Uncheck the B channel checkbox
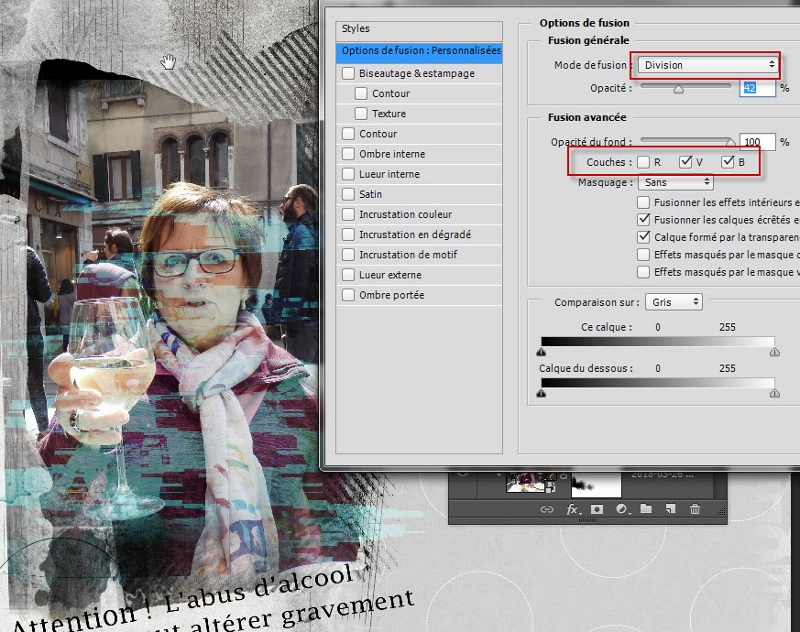The image size is (800, 632). tap(727, 162)
